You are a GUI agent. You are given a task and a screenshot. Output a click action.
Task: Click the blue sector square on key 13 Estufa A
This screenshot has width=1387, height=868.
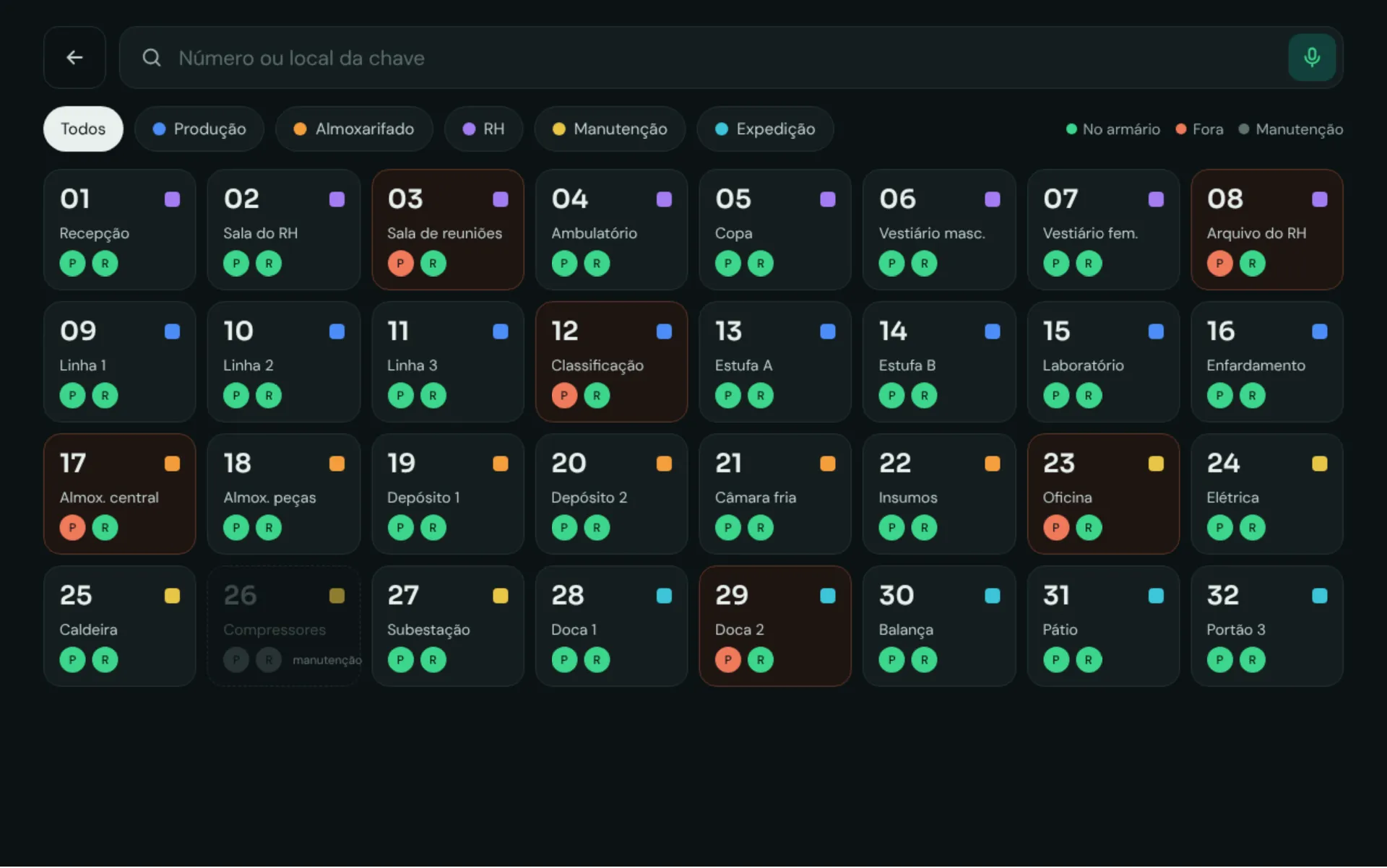[828, 331]
